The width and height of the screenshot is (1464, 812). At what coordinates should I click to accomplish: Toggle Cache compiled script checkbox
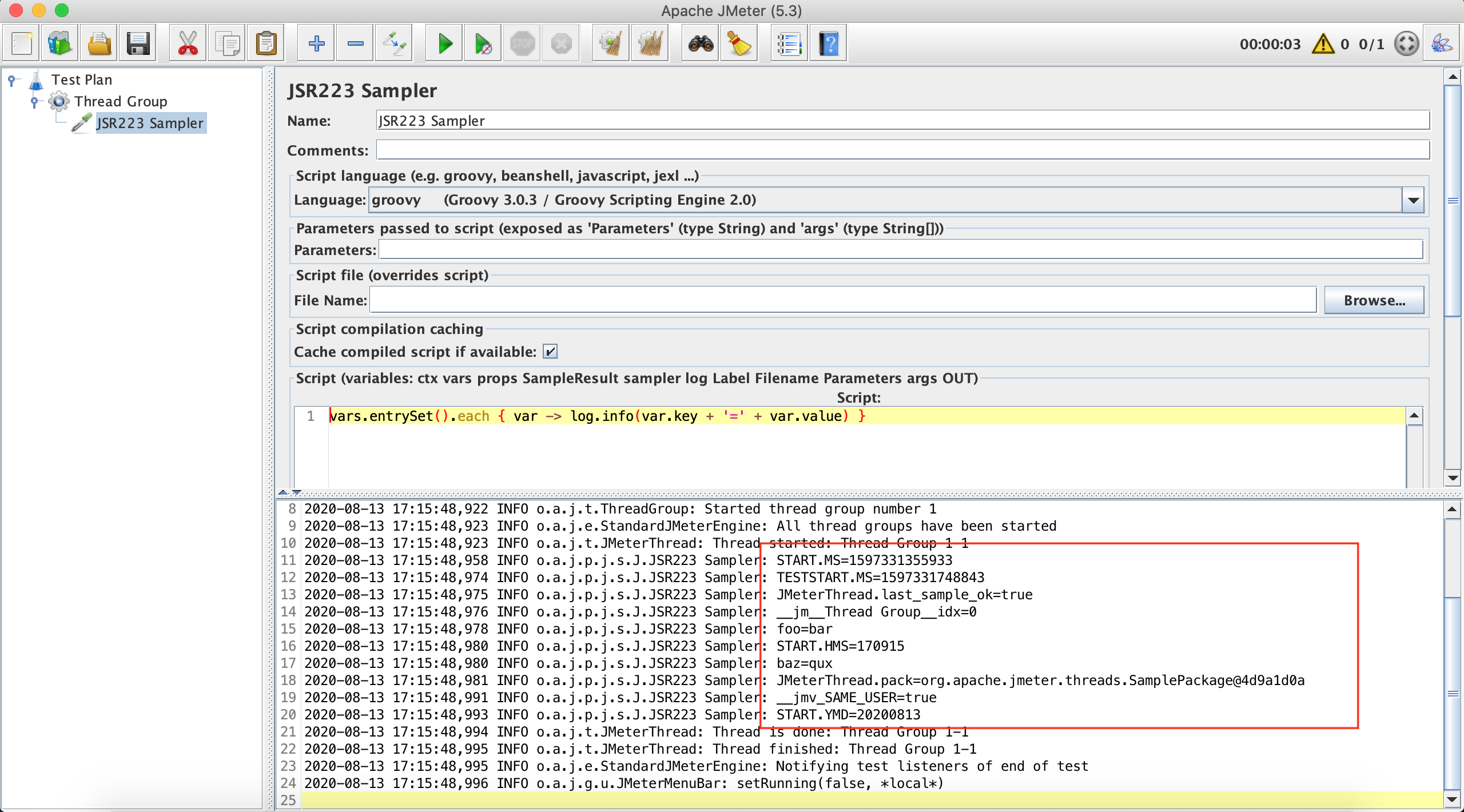(x=550, y=352)
